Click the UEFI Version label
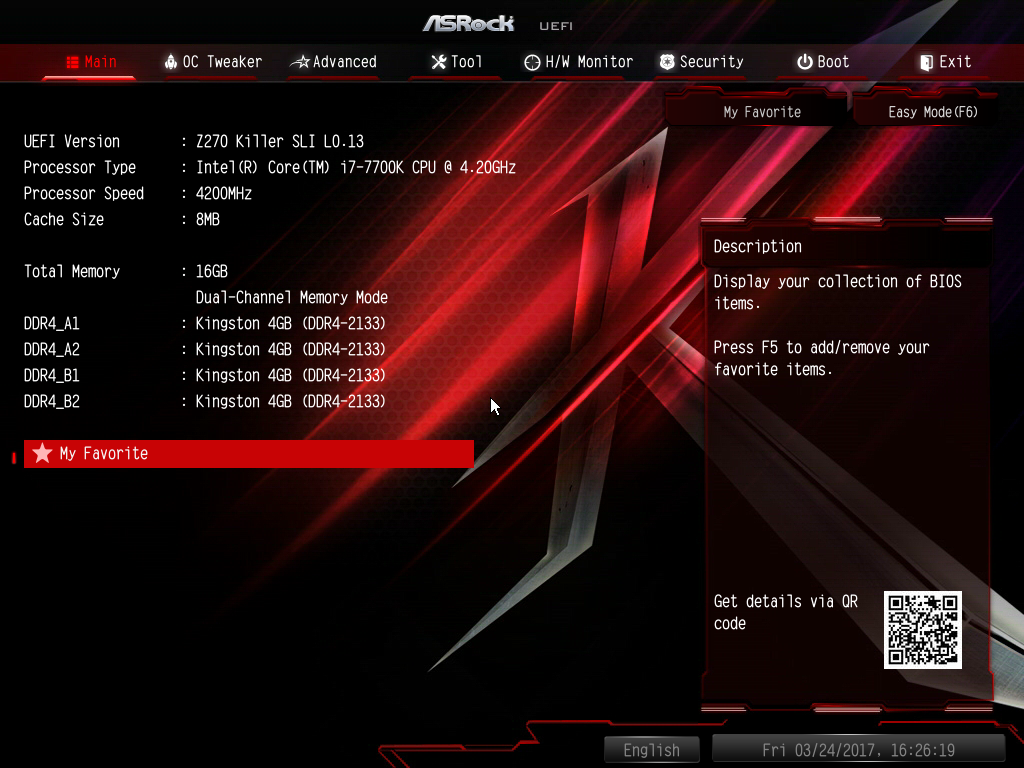Screen dimensions: 1024x768 (x=72, y=142)
